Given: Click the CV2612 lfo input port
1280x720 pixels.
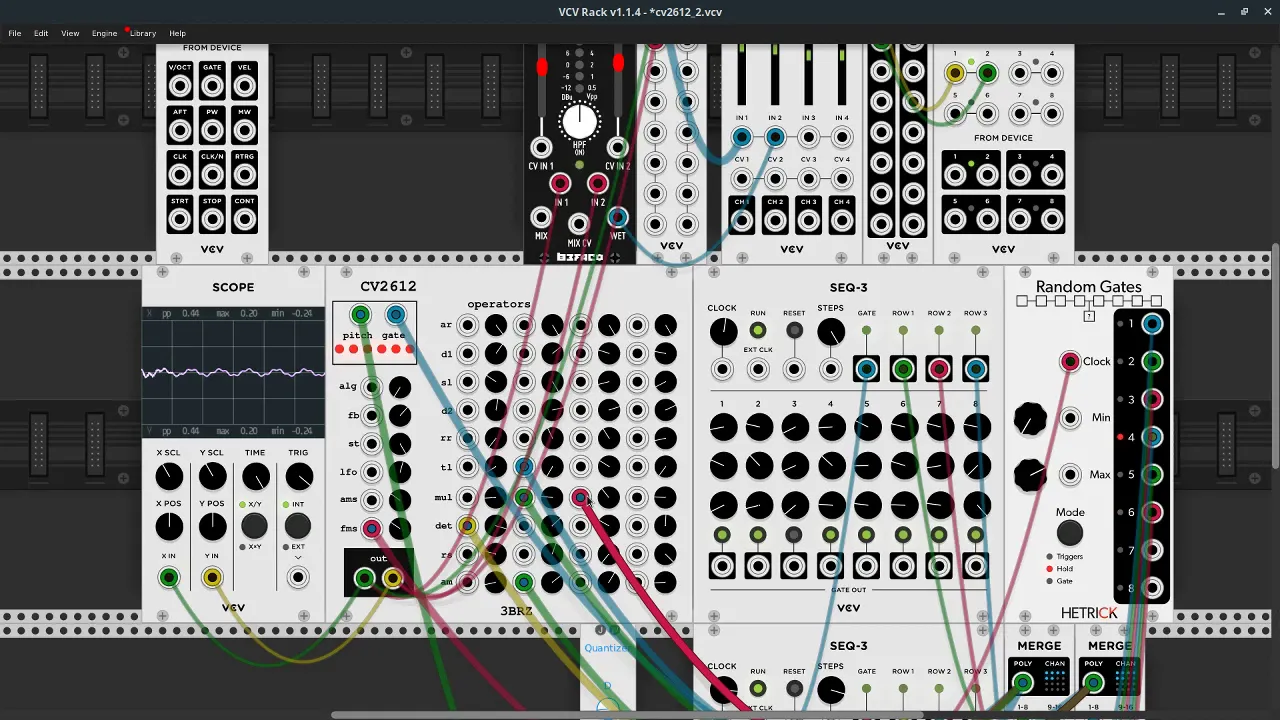Looking at the screenshot, I should [x=372, y=472].
